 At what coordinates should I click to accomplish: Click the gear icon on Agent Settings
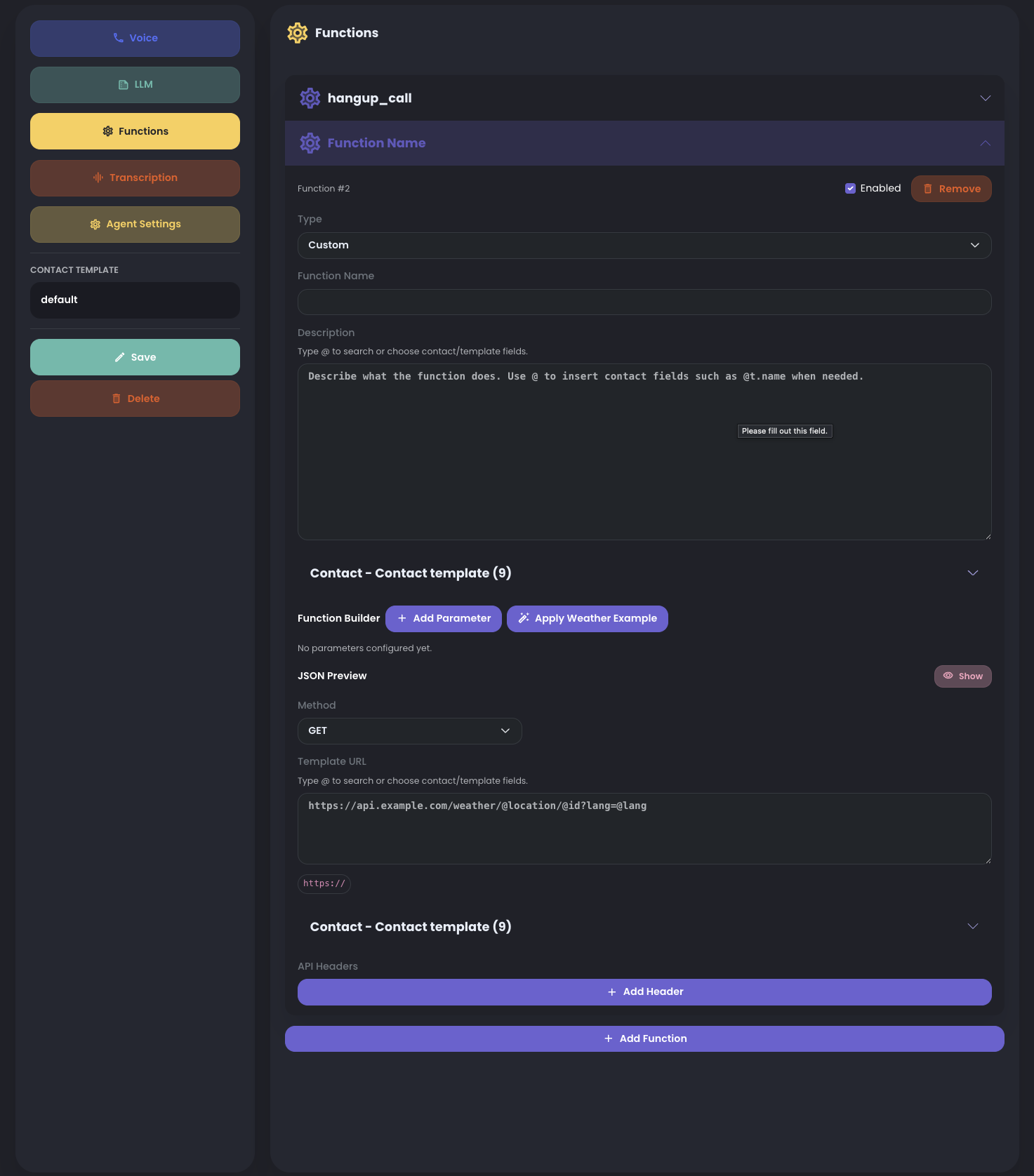95,225
